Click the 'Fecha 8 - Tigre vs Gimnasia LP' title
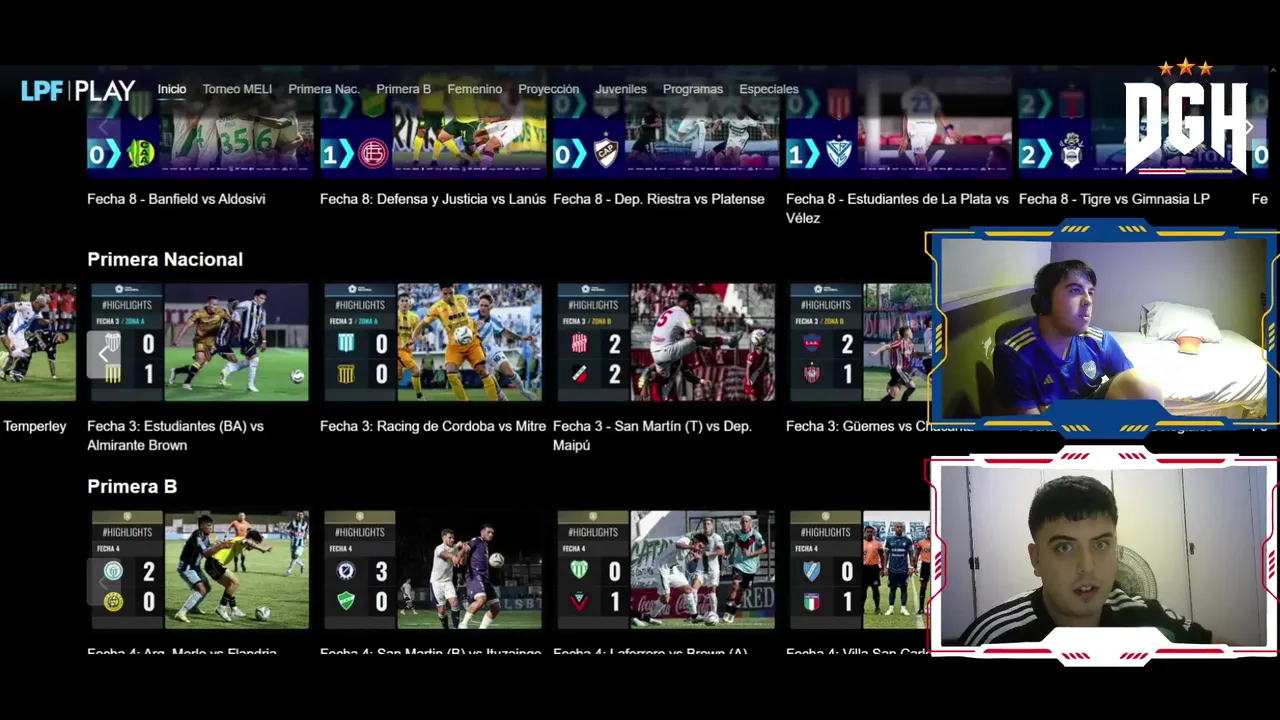 pos(1114,199)
